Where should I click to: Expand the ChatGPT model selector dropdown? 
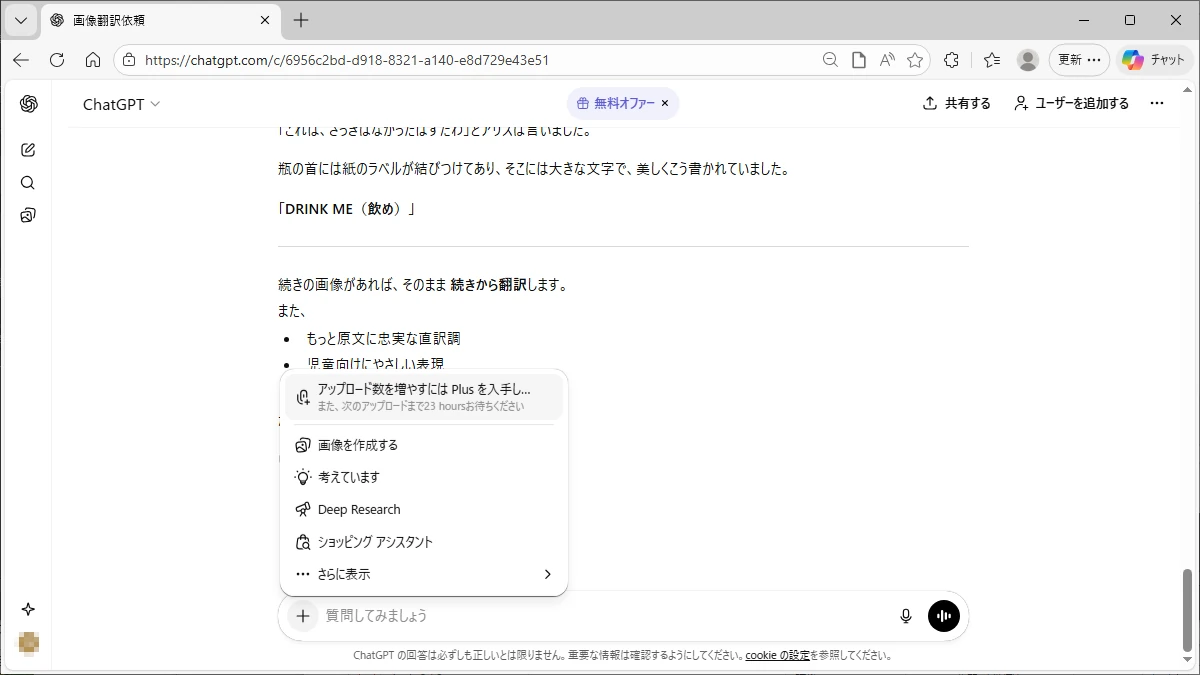coord(121,104)
